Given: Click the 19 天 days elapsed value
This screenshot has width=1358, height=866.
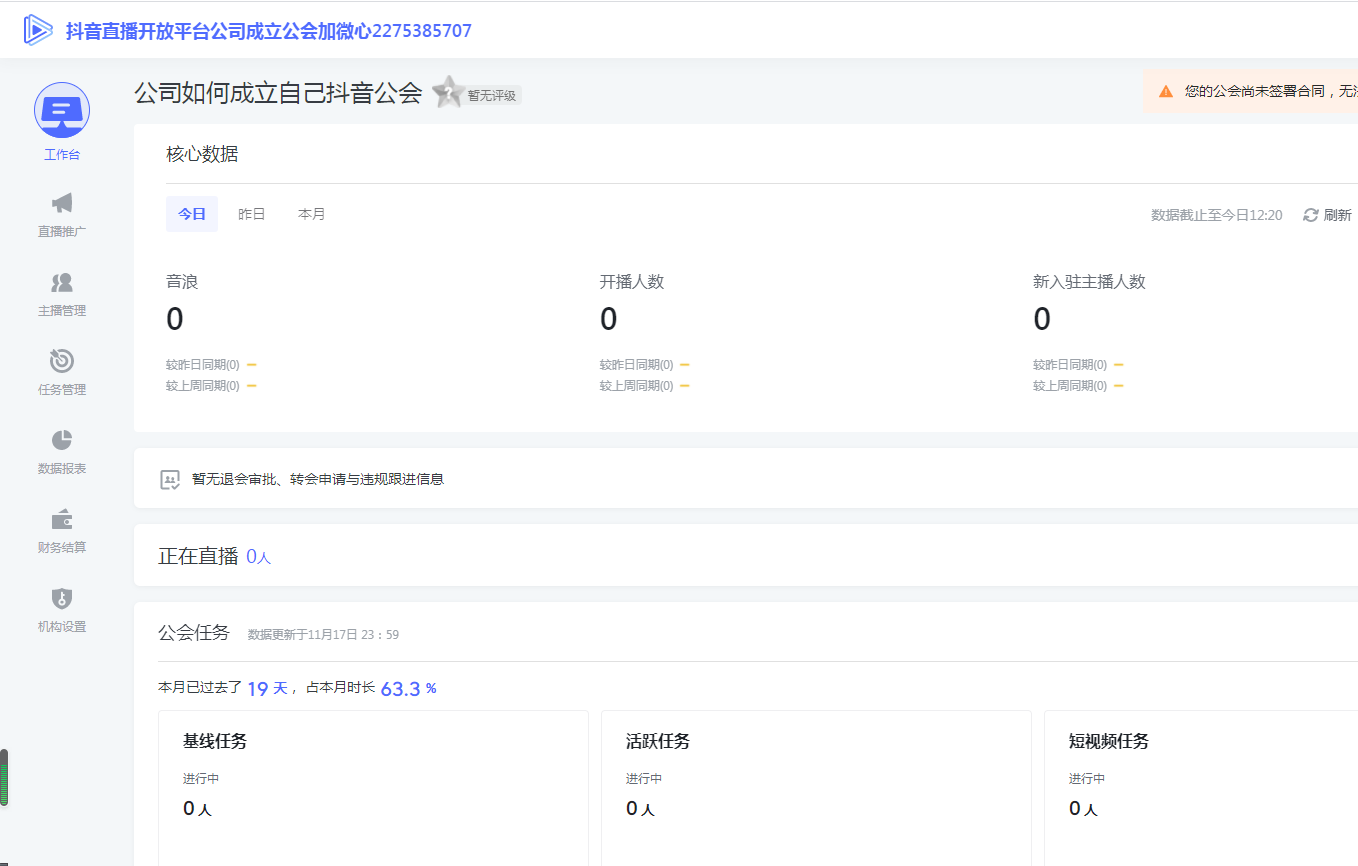Looking at the screenshot, I should tap(268, 688).
